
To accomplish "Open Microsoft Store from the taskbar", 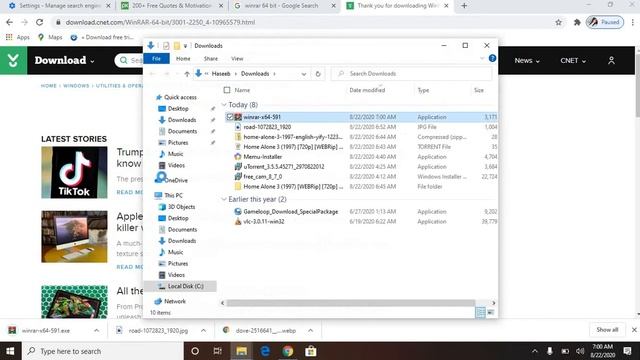I will click(311, 351).
